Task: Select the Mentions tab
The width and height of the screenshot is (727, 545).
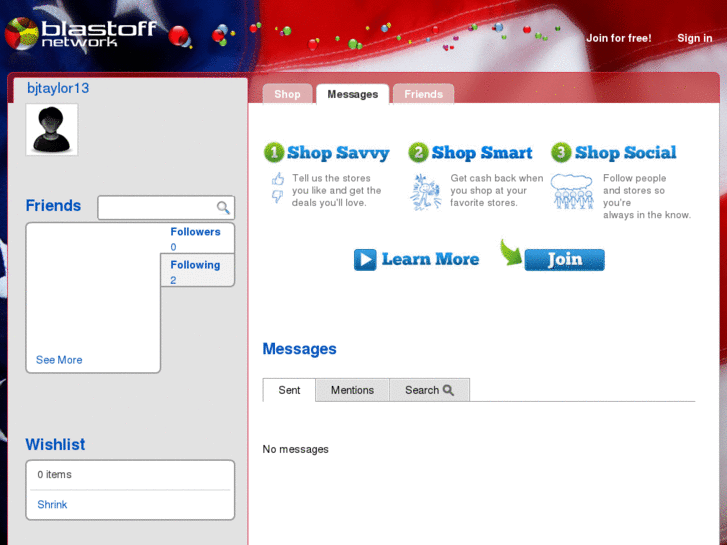Action: (x=352, y=390)
